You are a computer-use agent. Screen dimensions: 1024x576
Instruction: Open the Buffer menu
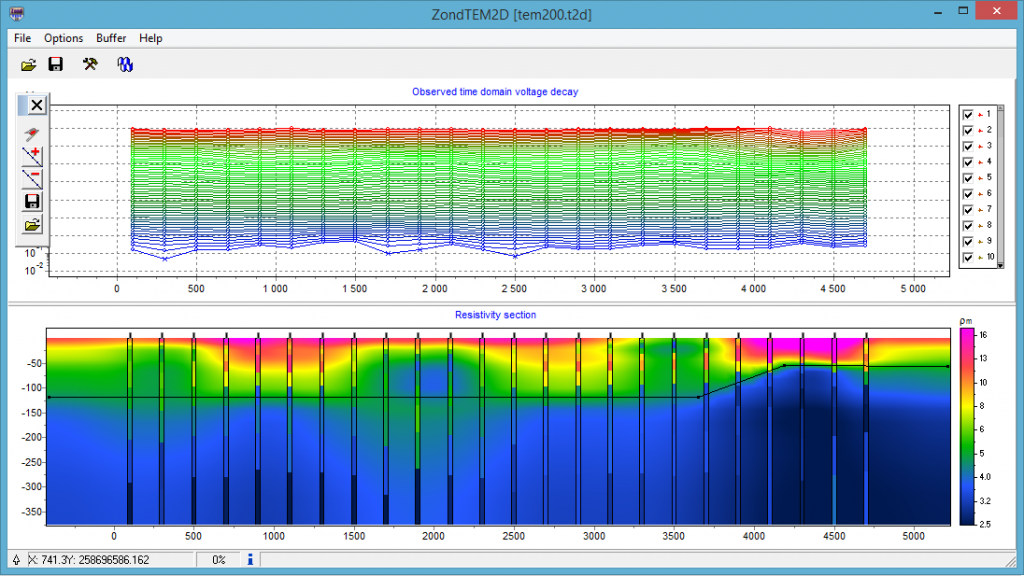pyautogui.click(x=111, y=38)
